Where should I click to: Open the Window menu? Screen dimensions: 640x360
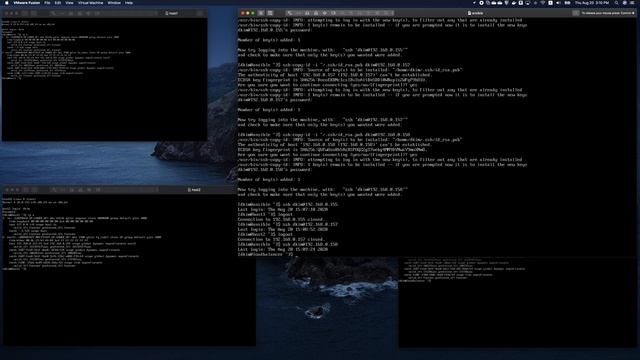[x=114, y=3]
